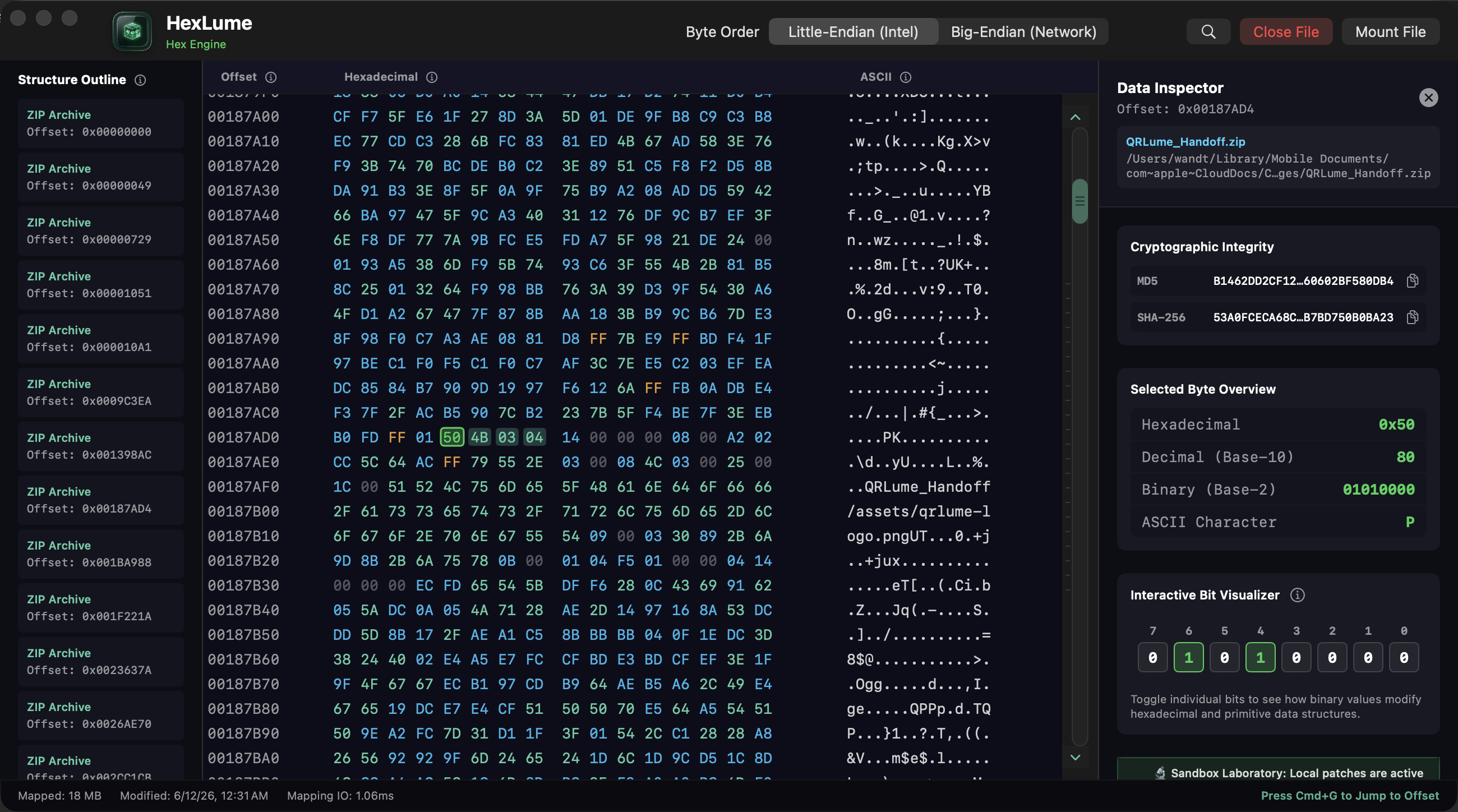Viewport: 1458px width, 812px height.
Task: Select ZIP Archive at offset 0x000010A1
Action: coord(101,338)
